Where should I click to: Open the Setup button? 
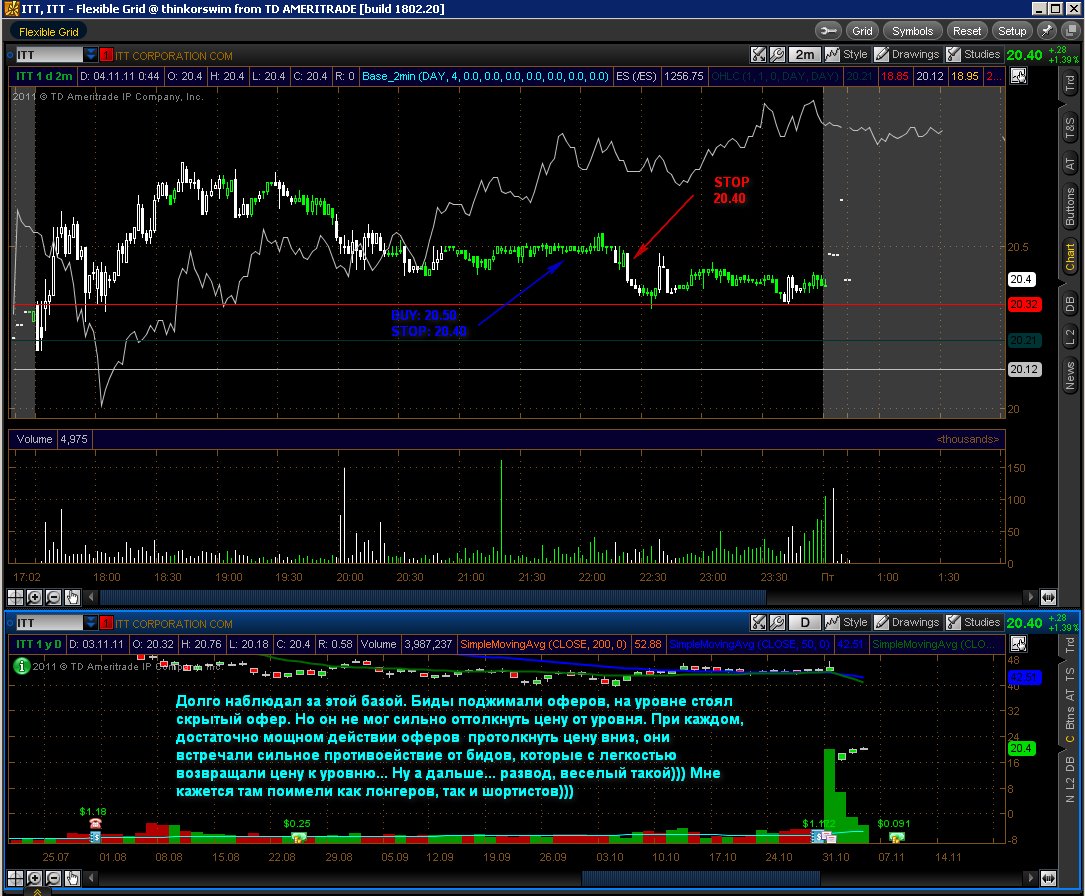click(x=1012, y=31)
